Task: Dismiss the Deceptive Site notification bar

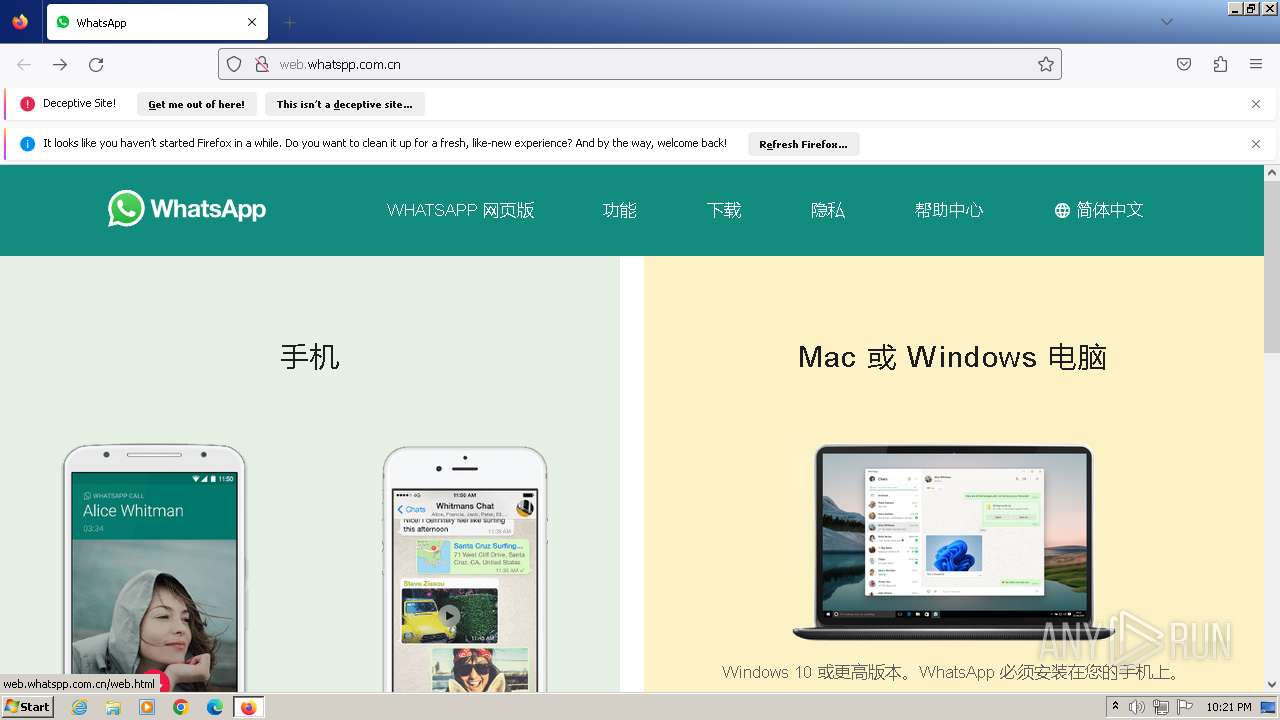Action: click(x=1256, y=104)
